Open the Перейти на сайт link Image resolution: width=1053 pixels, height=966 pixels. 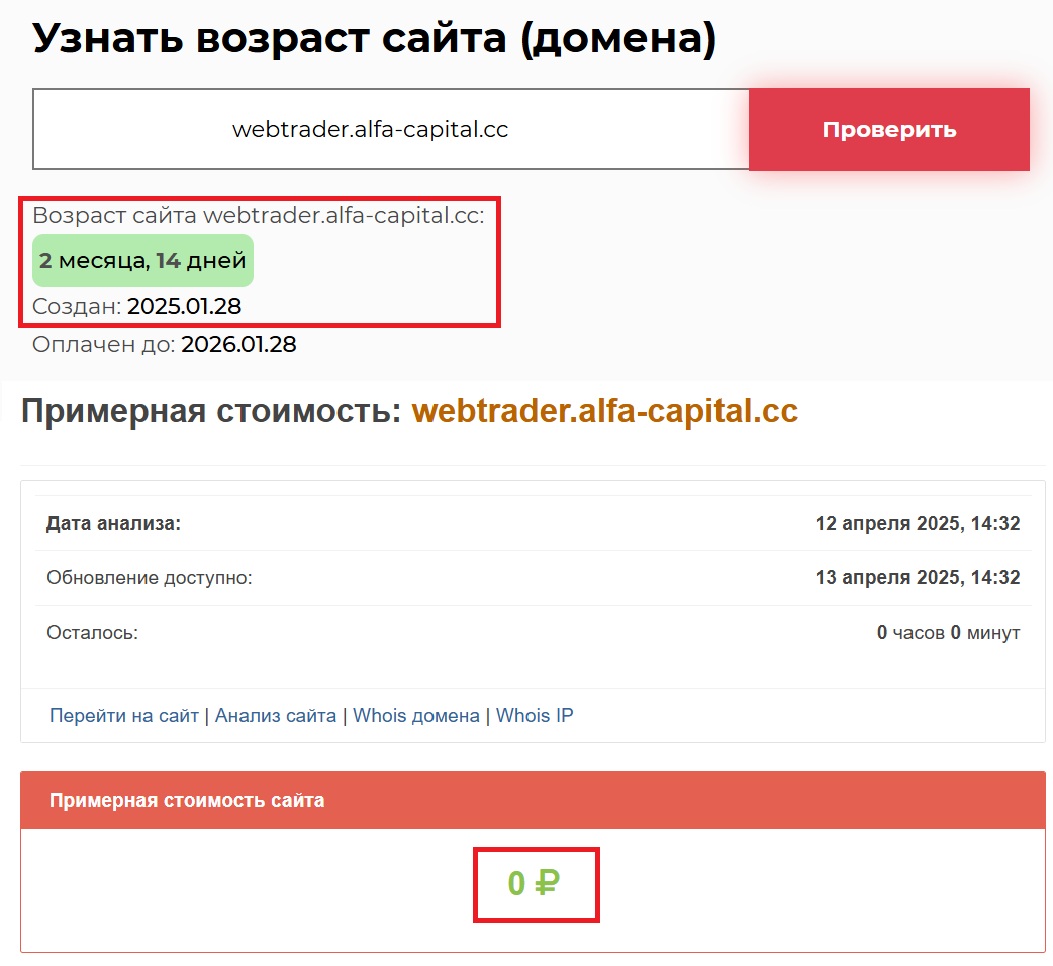(x=124, y=716)
